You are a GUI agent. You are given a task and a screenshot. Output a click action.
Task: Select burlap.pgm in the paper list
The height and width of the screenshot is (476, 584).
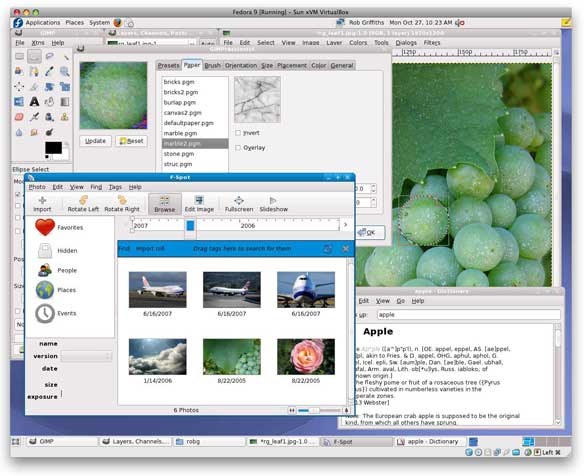tap(195, 102)
